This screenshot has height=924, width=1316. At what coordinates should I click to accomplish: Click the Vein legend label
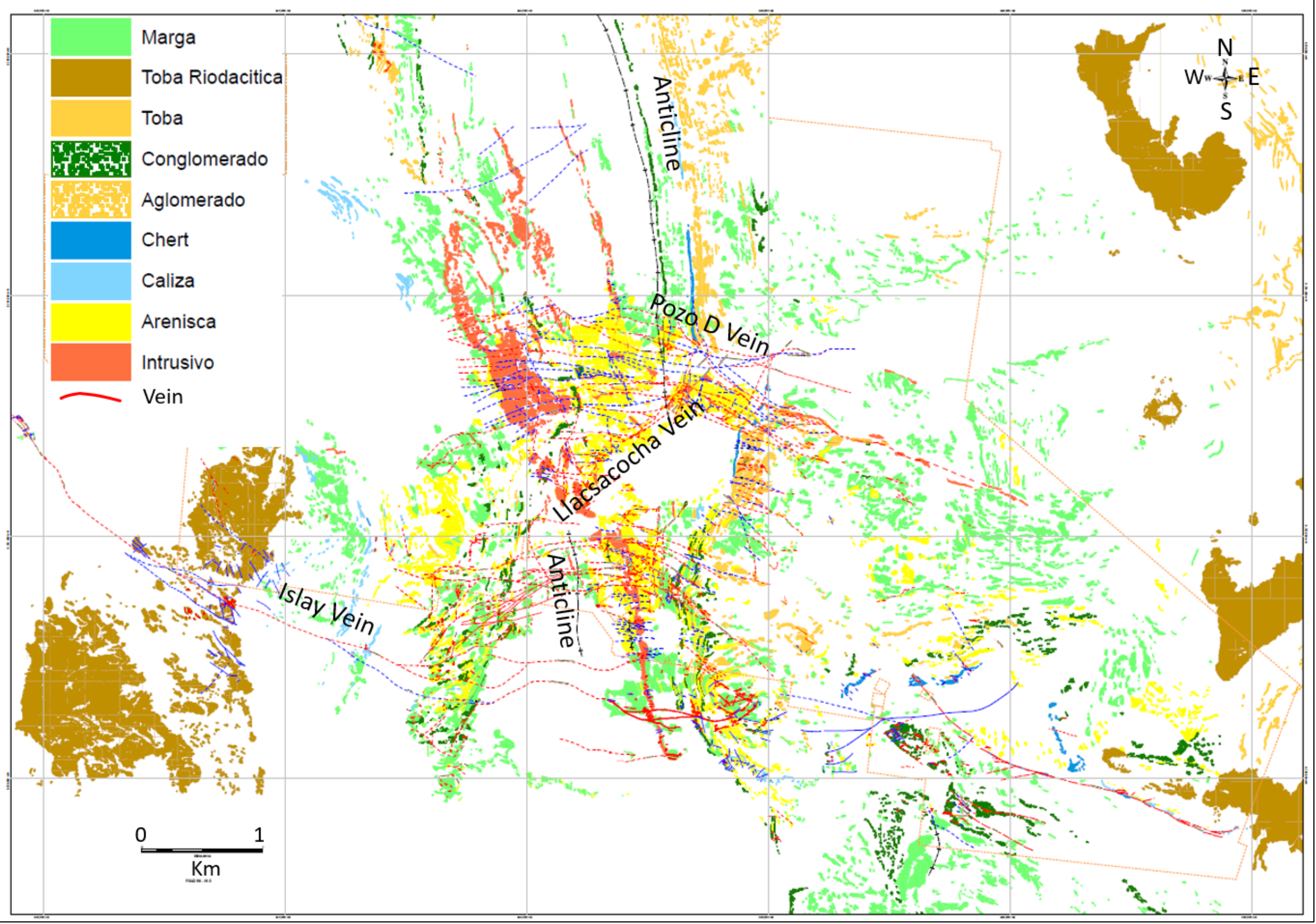[x=163, y=397]
